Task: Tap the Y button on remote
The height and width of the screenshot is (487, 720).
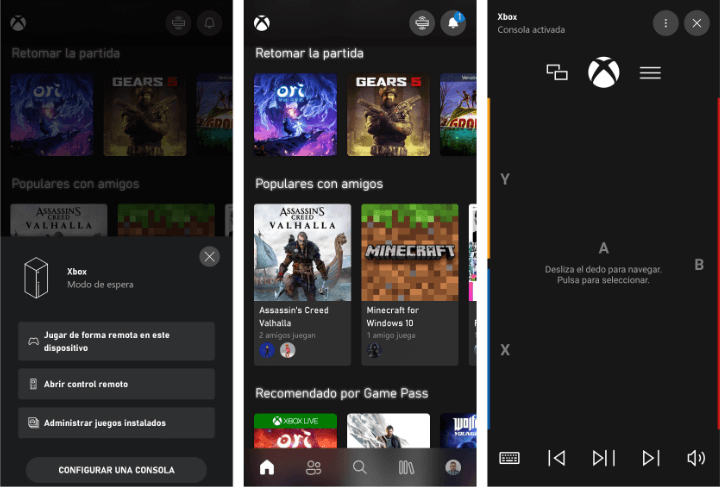Action: pos(505,179)
